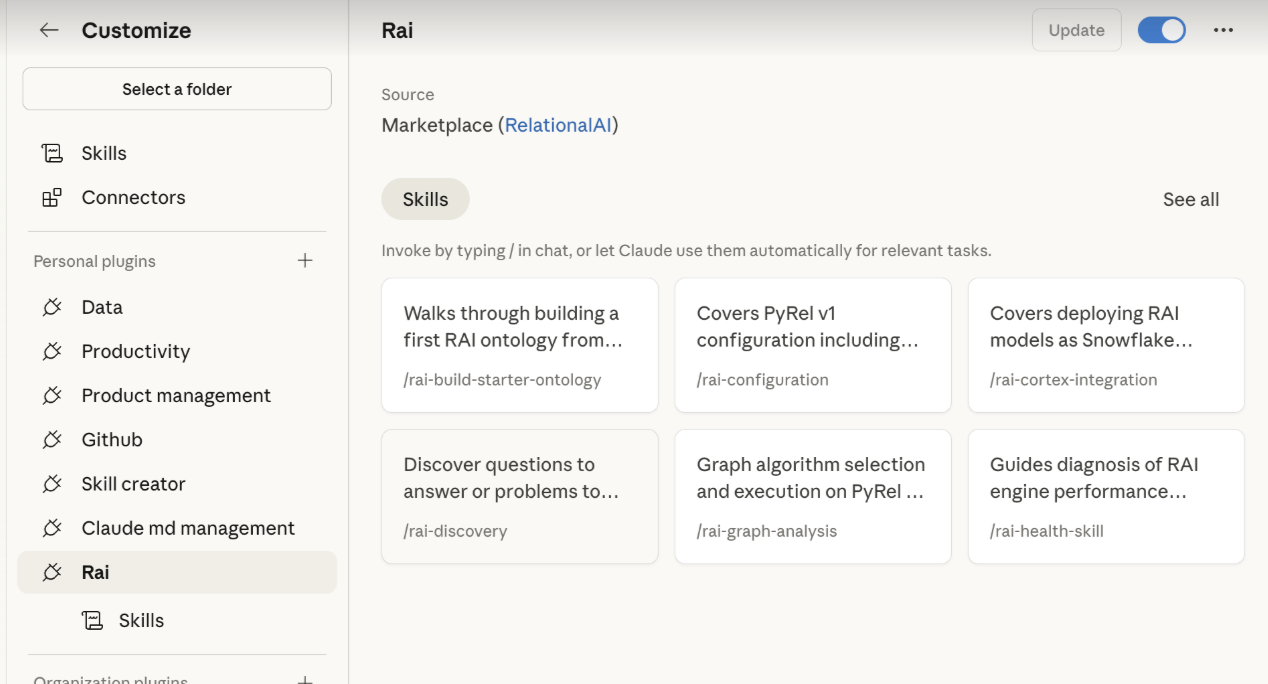Open the Productivity plugin

tap(135, 351)
